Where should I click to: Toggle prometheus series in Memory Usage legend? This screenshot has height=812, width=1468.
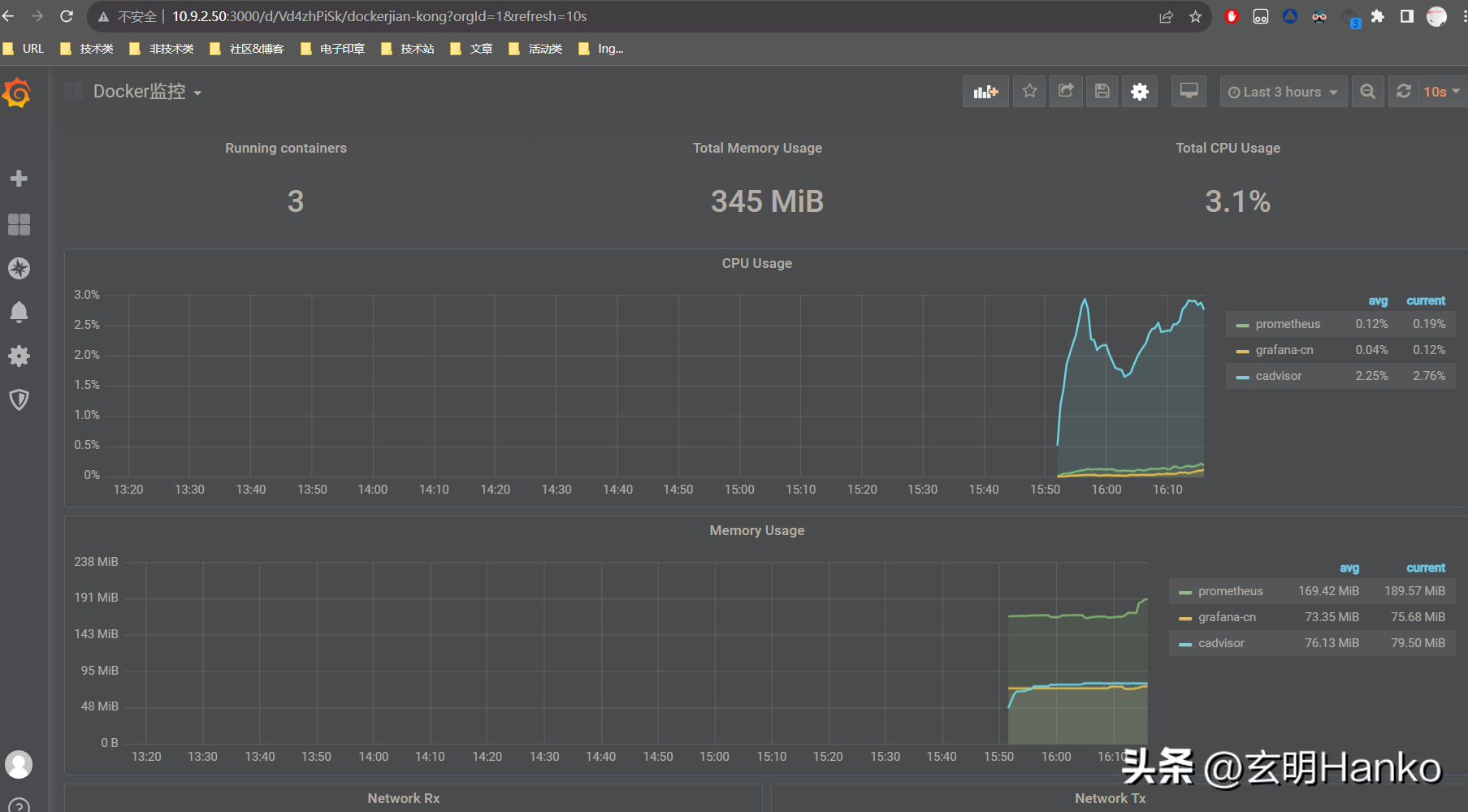(x=1230, y=591)
